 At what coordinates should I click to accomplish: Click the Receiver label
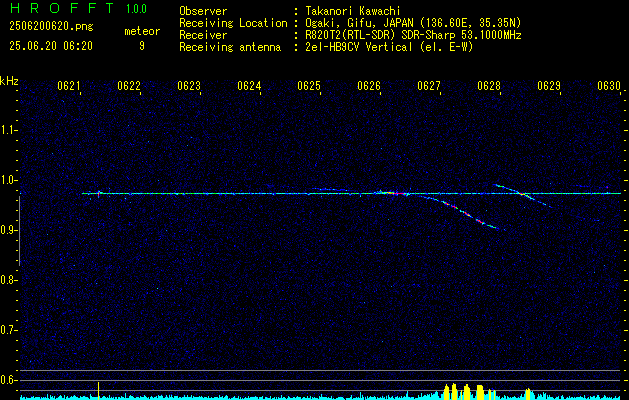(x=203, y=35)
